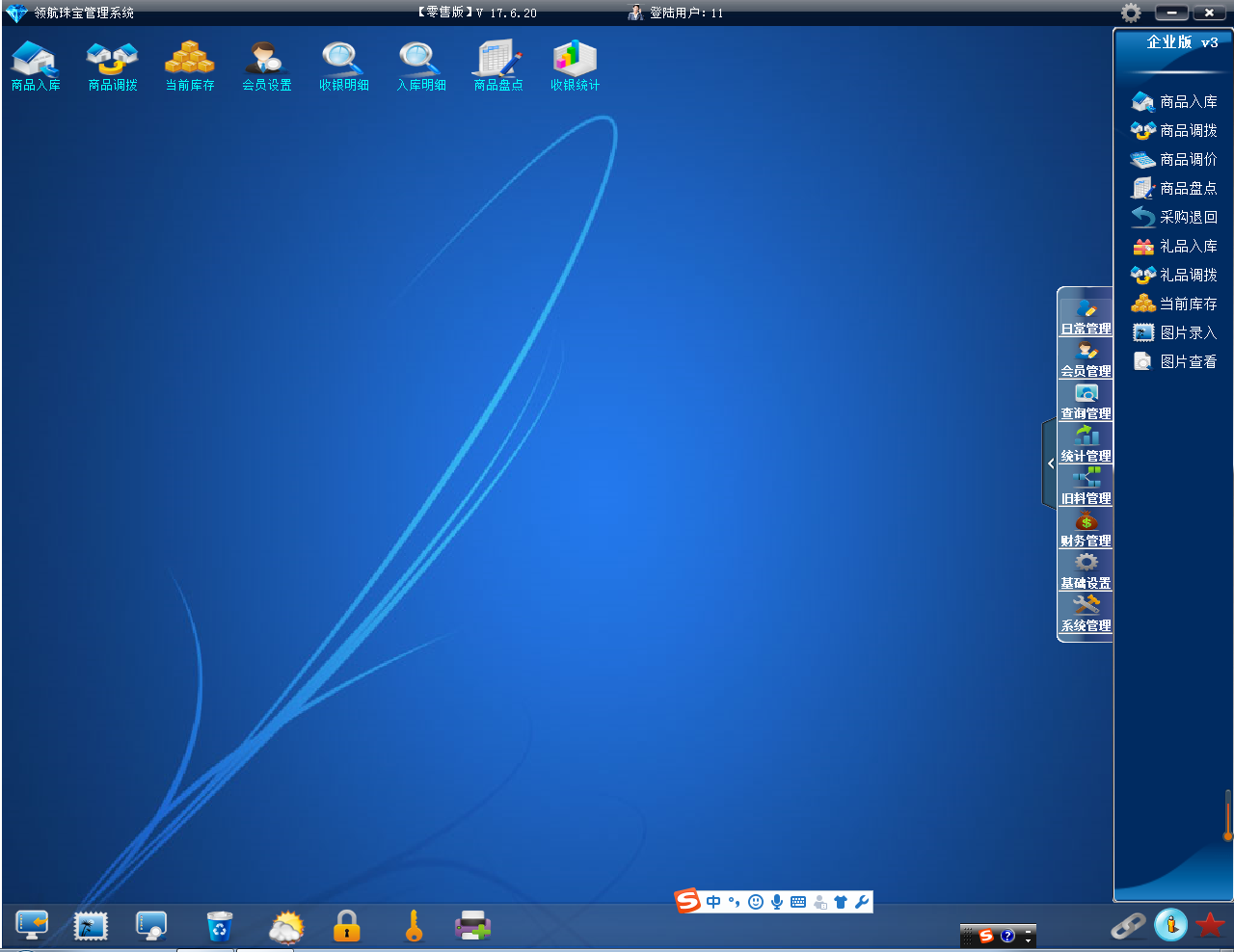The height and width of the screenshot is (952, 1234).
Task: Click the picture stamp icon in bottom bar
Action: (x=91, y=926)
